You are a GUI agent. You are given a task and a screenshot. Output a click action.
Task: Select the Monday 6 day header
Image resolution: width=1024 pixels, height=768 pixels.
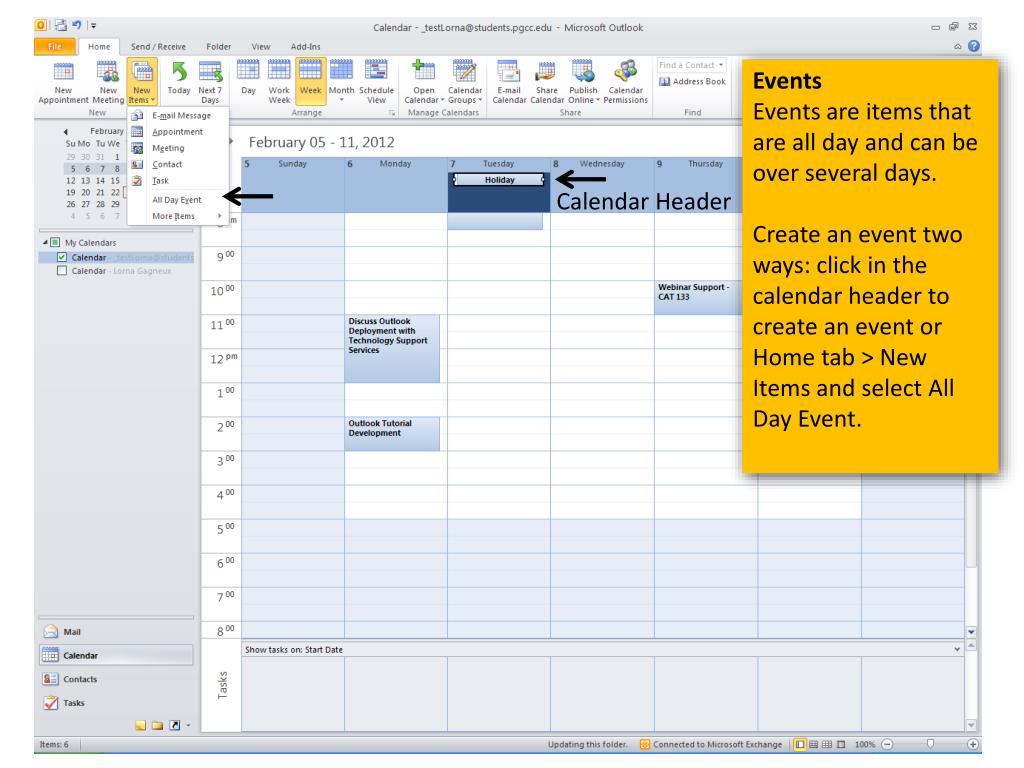tap(396, 164)
